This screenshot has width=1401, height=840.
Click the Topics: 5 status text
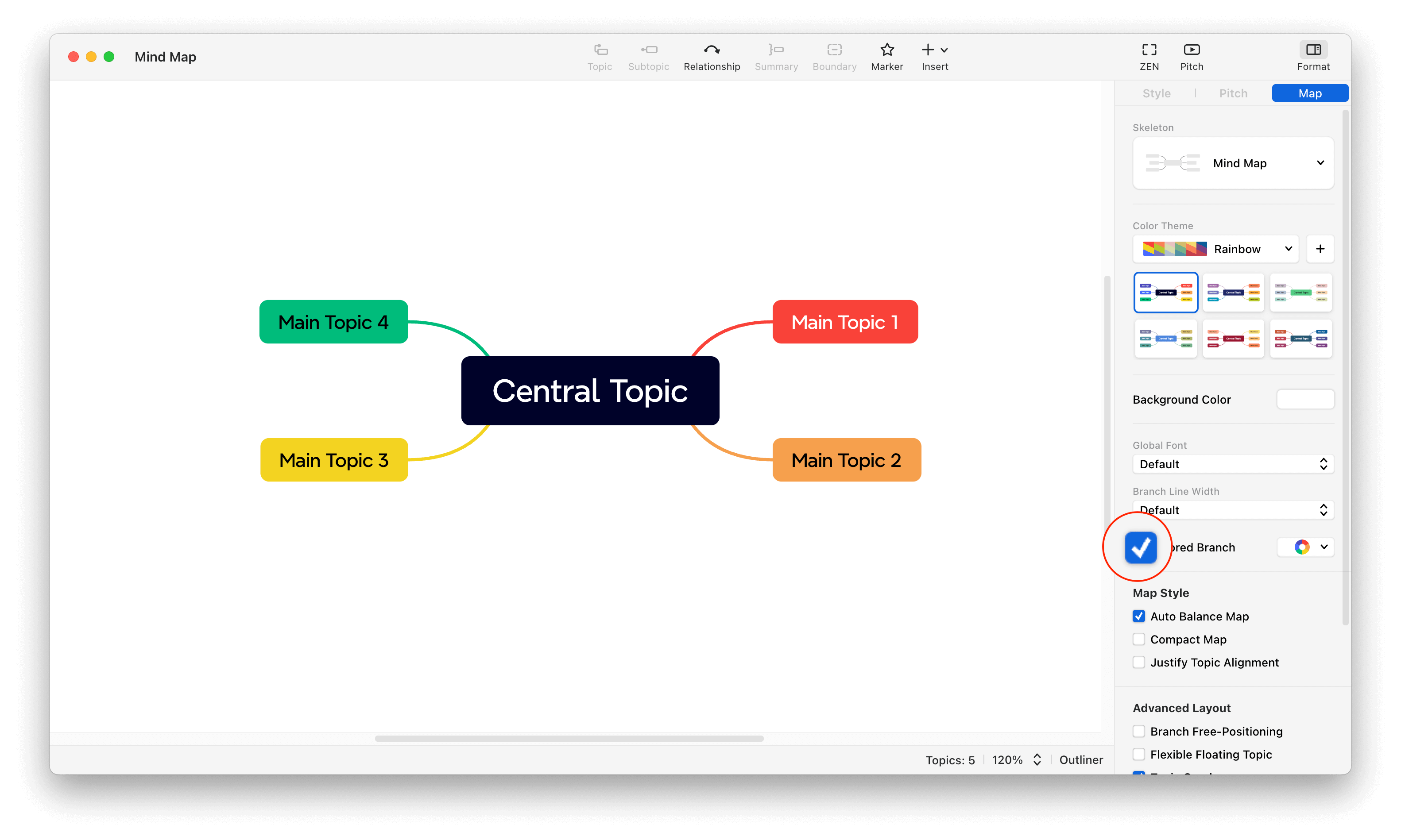click(950, 759)
